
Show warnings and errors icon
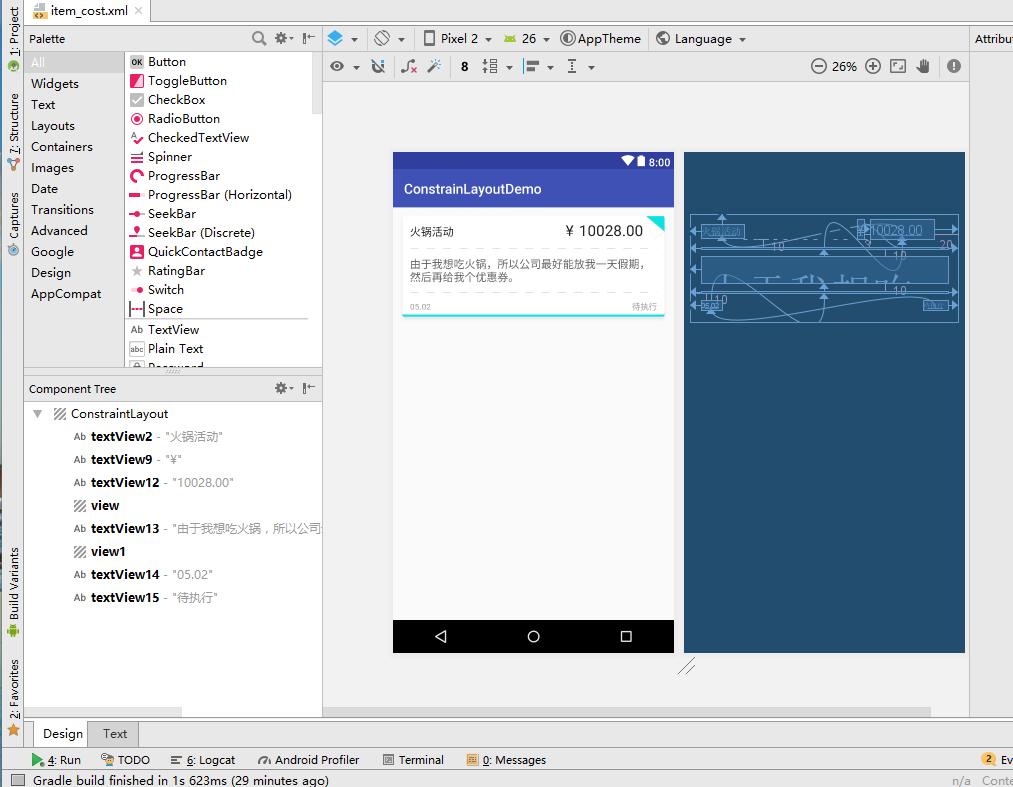click(x=954, y=66)
